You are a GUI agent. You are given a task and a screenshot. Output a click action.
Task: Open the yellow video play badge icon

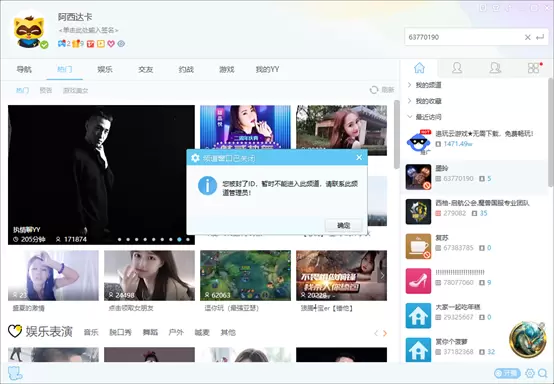click(101, 44)
